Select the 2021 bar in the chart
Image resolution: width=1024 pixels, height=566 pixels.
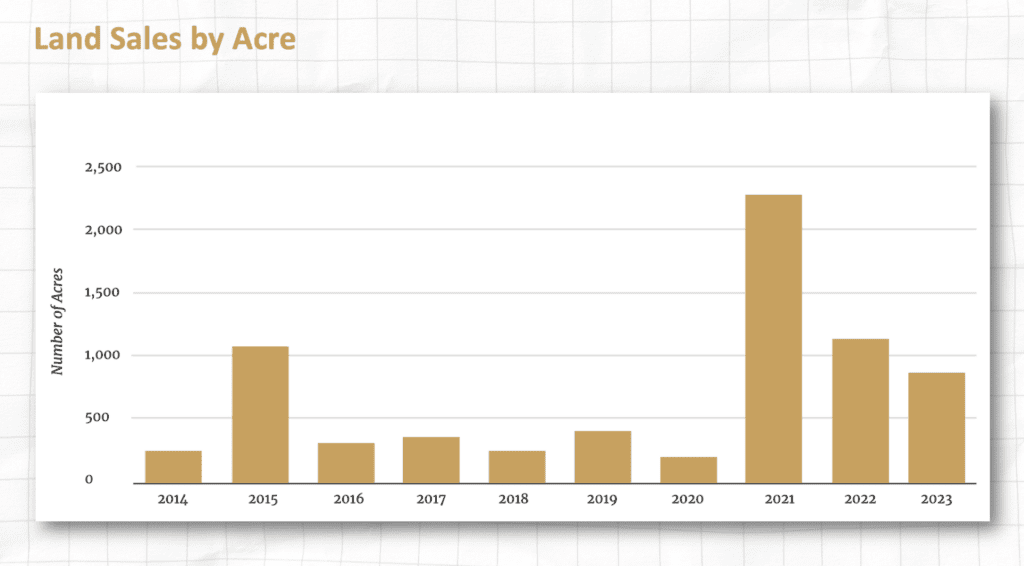[x=773, y=338]
